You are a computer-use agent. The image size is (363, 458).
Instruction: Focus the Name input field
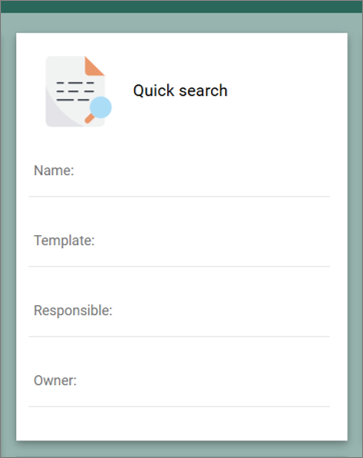[179, 179]
